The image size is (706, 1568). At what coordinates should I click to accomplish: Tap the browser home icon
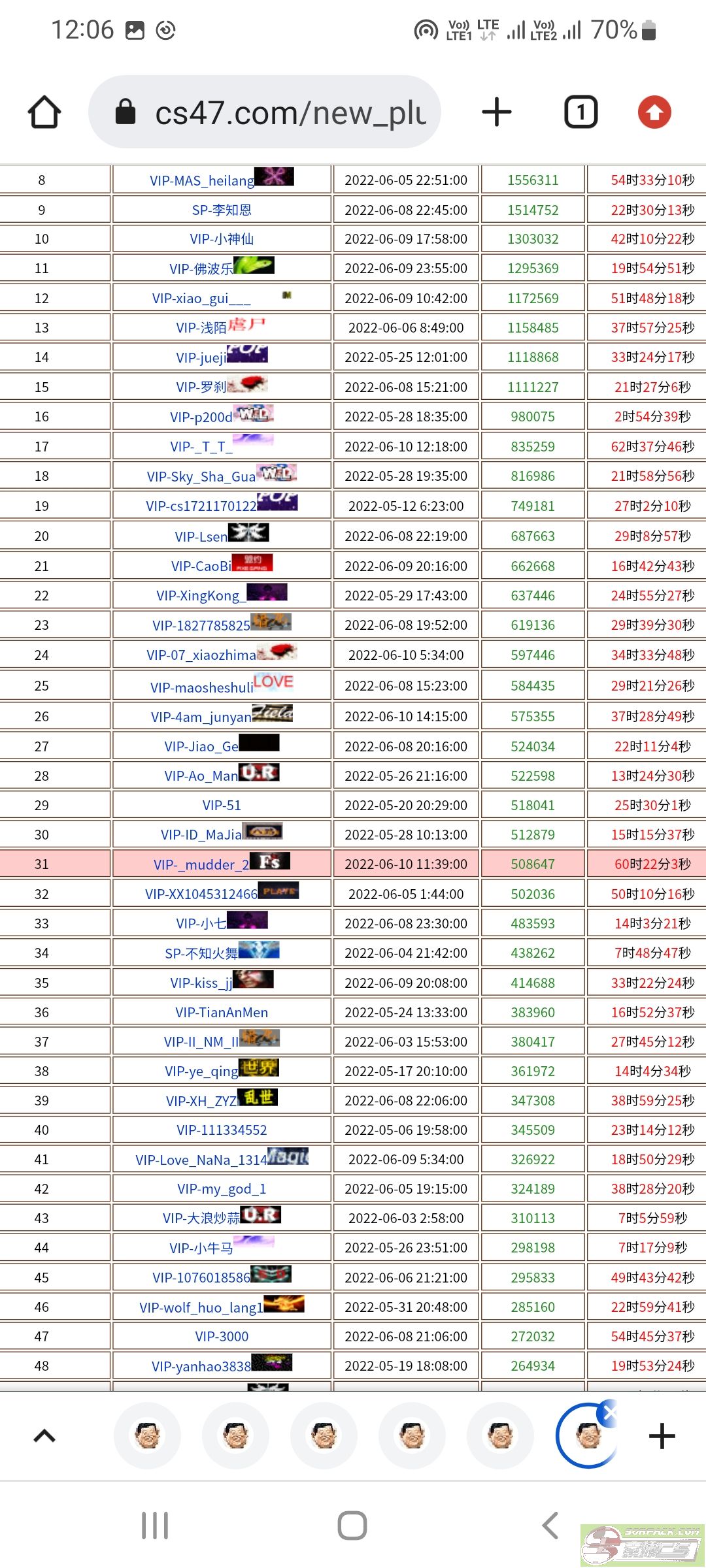coord(44,112)
